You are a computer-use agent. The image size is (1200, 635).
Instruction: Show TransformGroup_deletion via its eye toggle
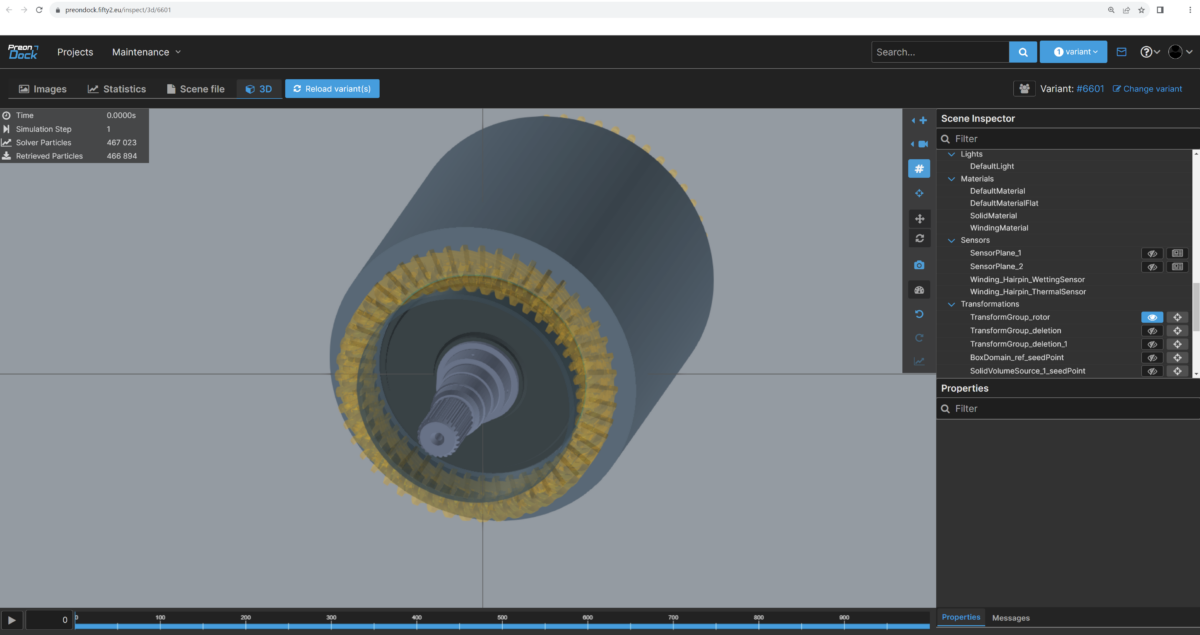tap(1152, 331)
